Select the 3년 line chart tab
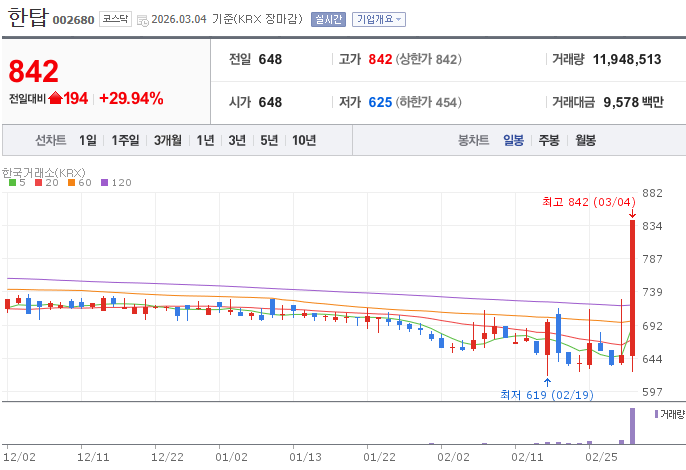 click(237, 140)
